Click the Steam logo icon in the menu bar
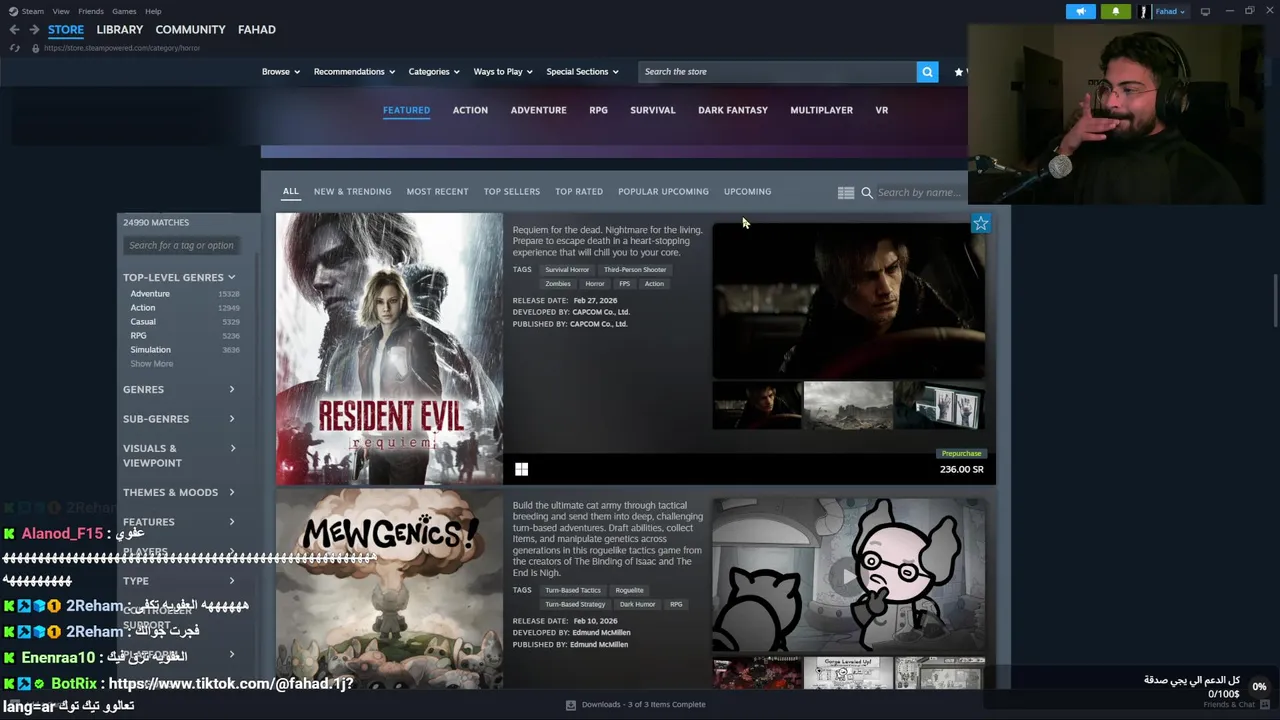 tap(13, 11)
